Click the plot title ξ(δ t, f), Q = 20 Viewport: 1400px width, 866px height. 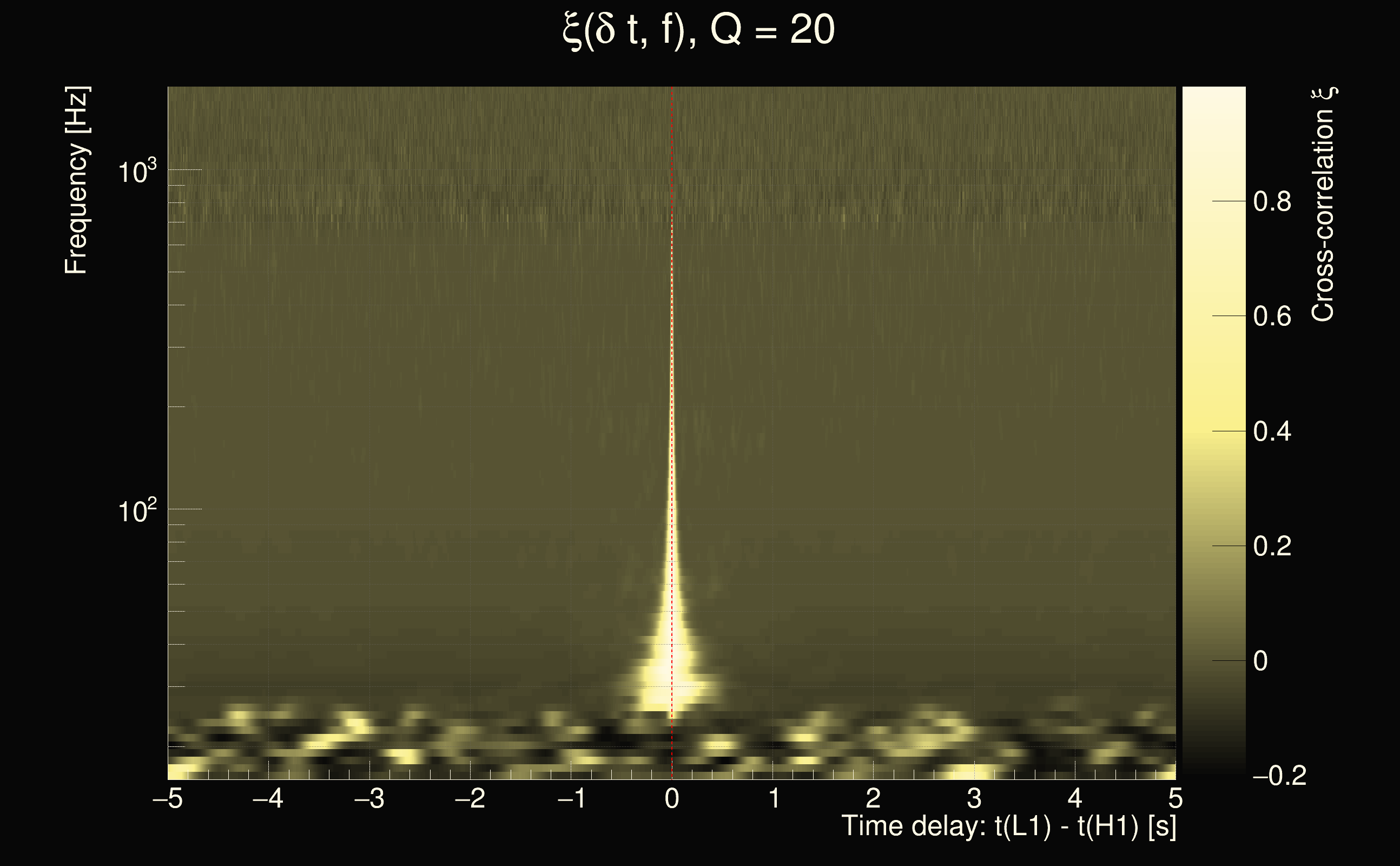(x=699, y=31)
